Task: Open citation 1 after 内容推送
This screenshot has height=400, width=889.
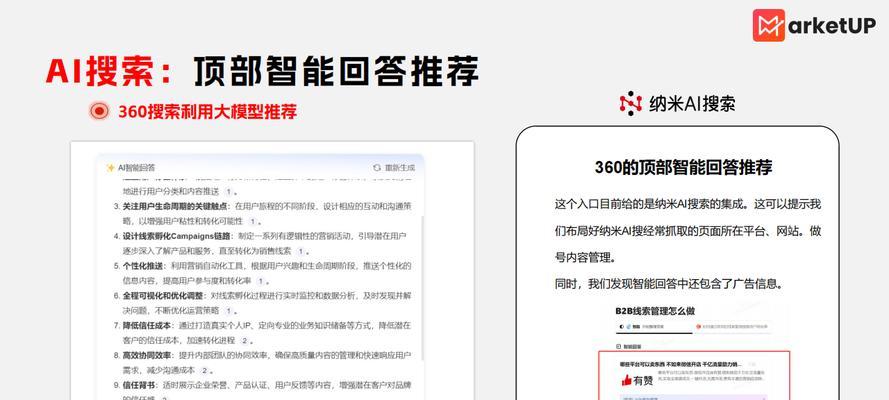Action: pos(228,192)
